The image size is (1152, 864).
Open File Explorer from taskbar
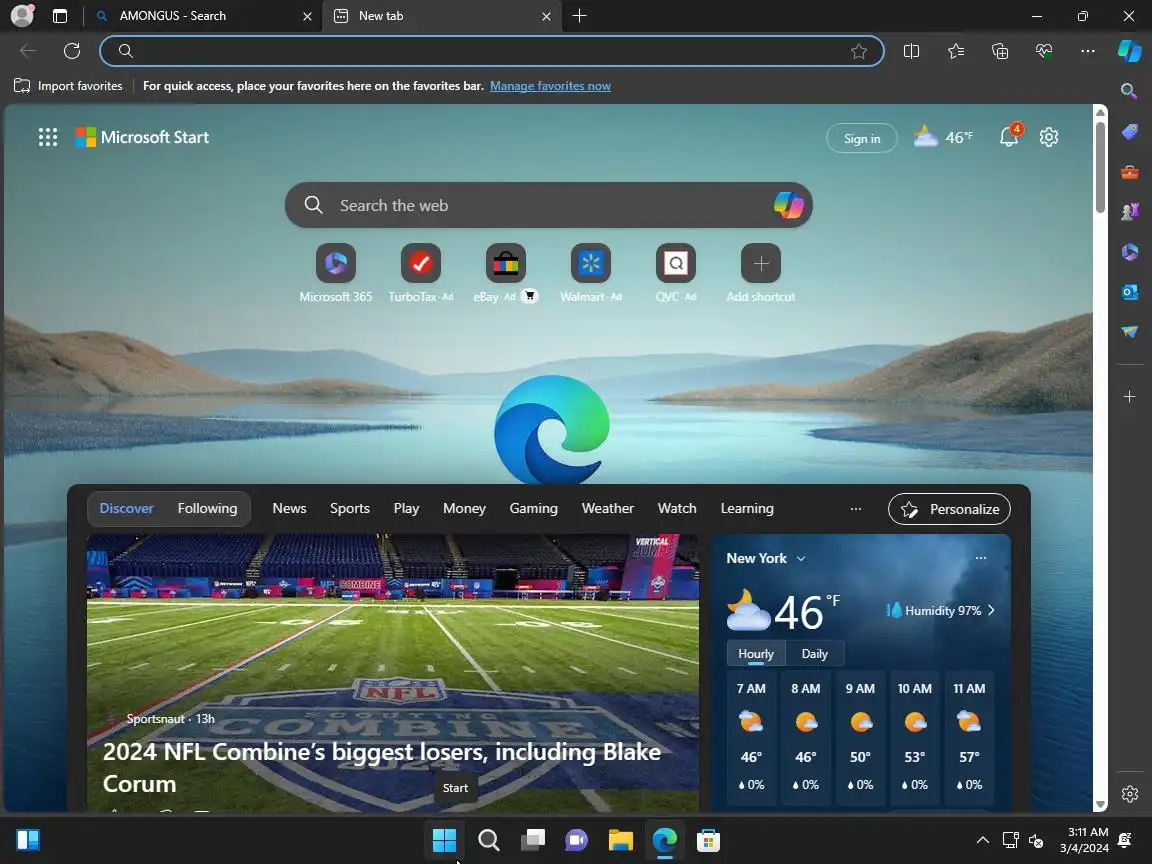click(621, 840)
